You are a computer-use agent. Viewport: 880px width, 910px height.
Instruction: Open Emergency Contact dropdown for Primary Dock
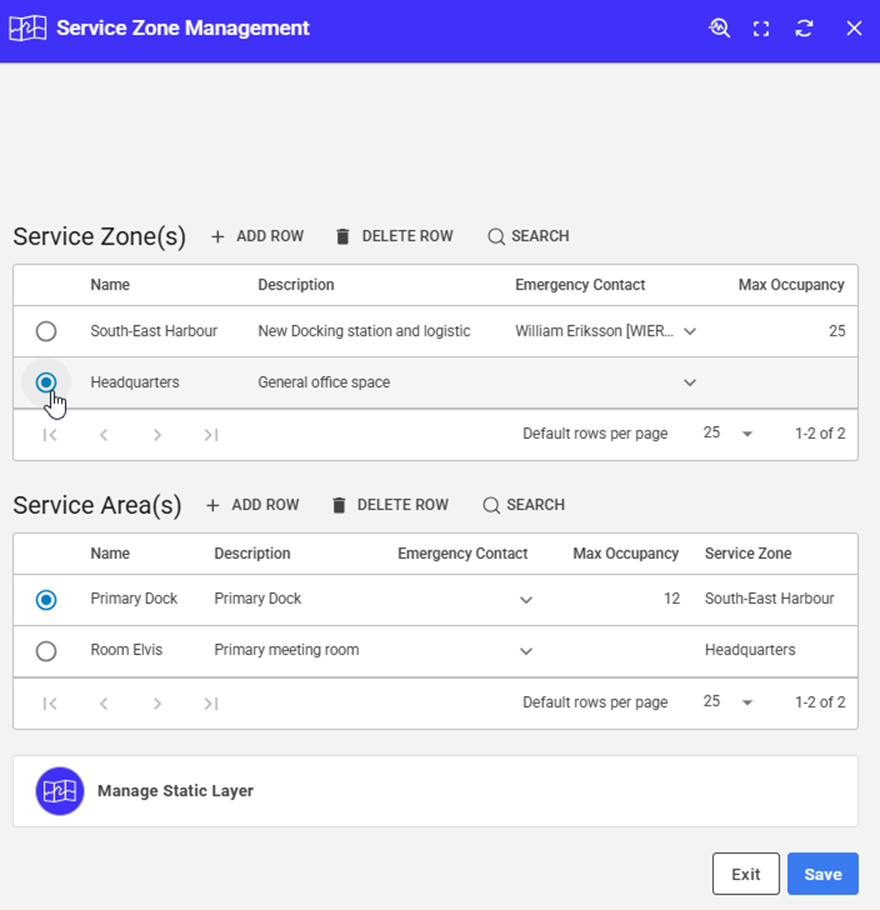526,600
